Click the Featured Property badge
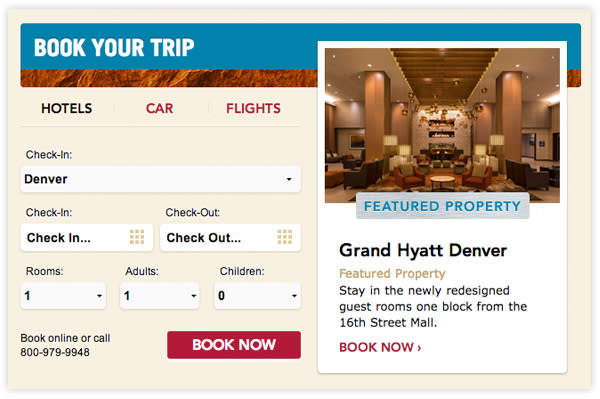 tap(442, 206)
